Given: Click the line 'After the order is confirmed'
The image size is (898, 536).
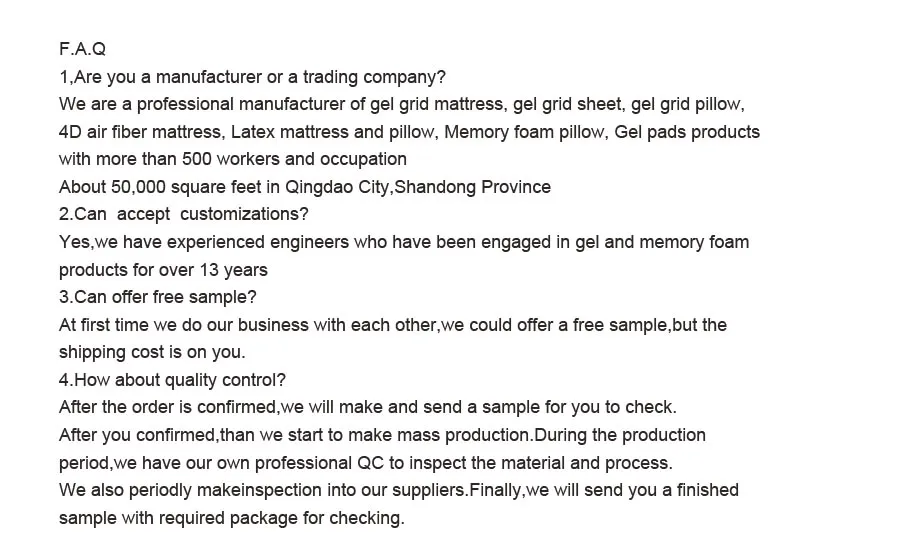Looking at the screenshot, I should 367,407.
